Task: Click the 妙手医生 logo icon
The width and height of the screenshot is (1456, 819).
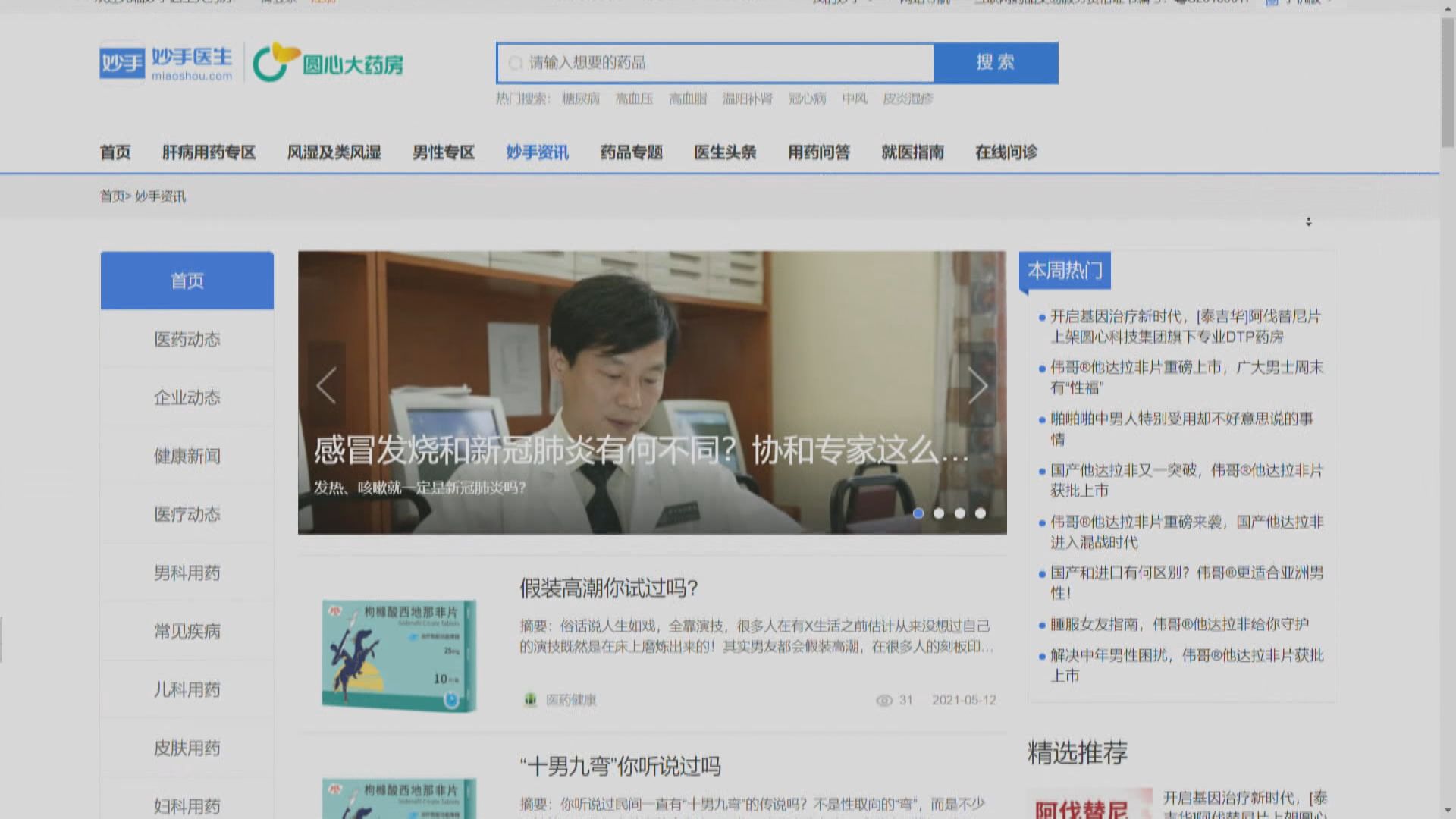Action: 121,63
